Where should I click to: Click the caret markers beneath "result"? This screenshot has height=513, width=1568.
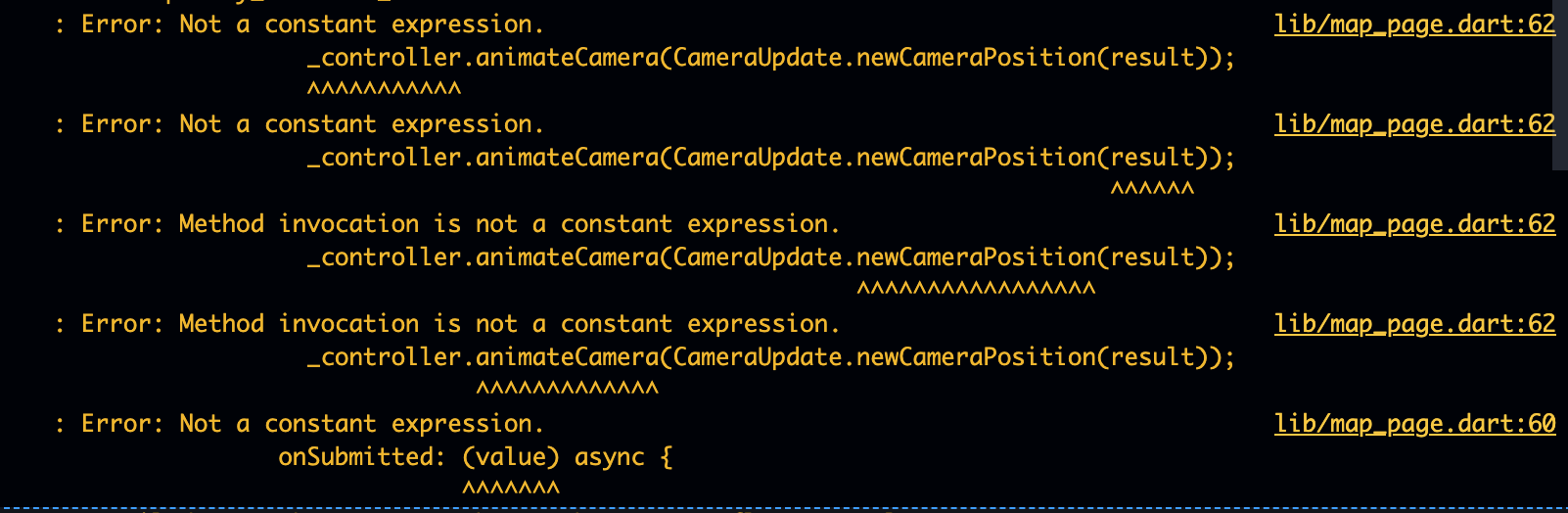tap(1152, 189)
